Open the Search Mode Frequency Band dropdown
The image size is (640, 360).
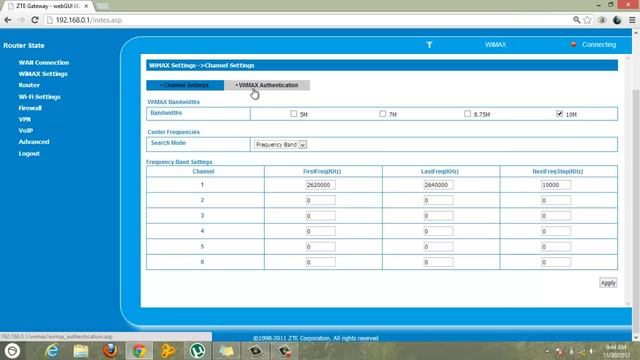point(280,144)
